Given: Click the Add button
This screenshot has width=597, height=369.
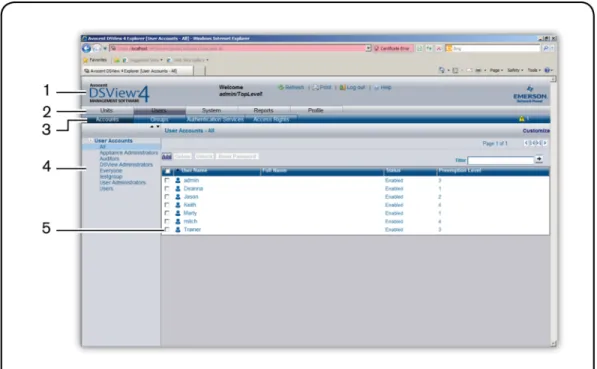Looking at the screenshot, I should (167, 157).
